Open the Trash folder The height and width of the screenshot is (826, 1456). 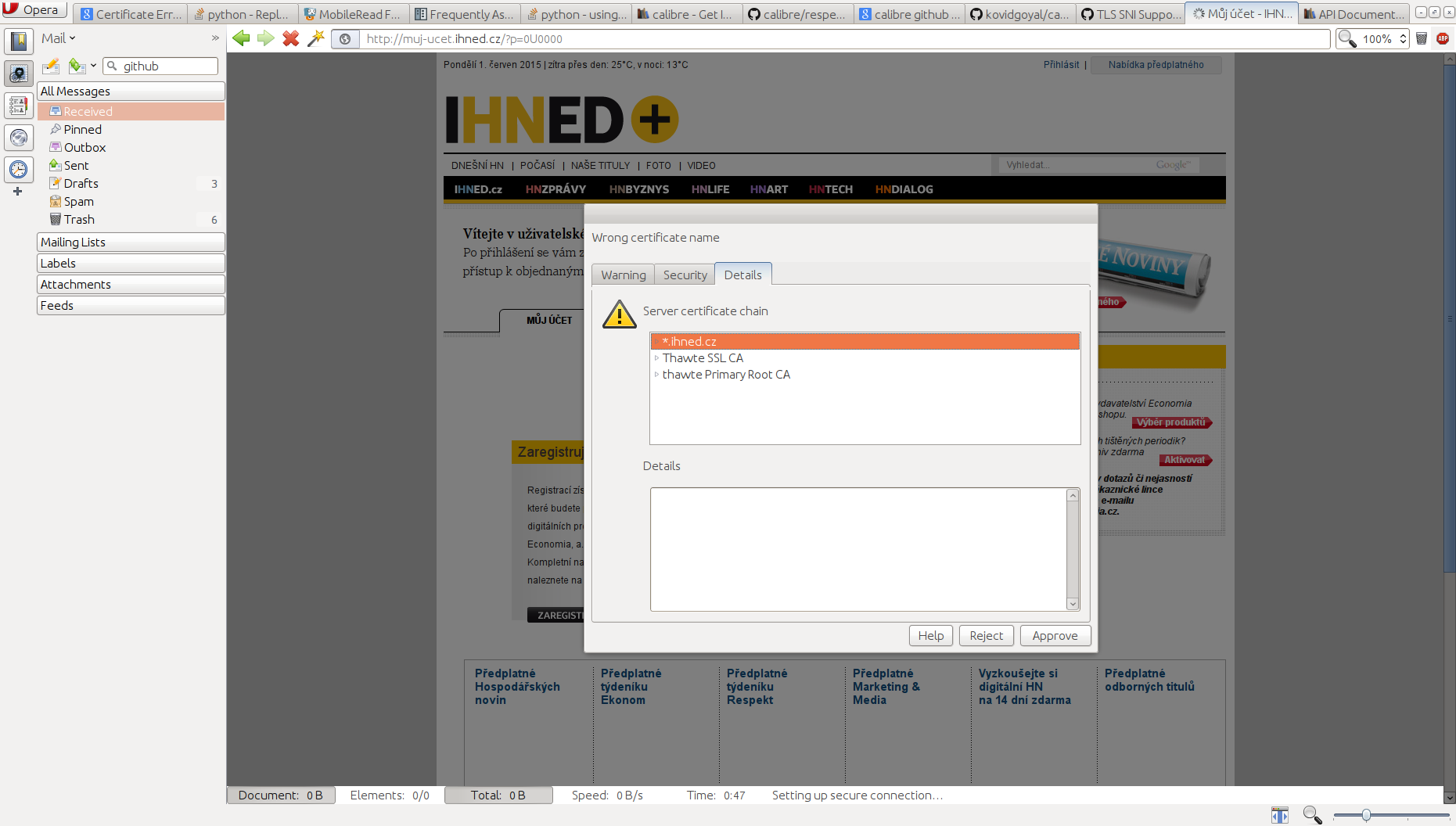click(131, 220)
